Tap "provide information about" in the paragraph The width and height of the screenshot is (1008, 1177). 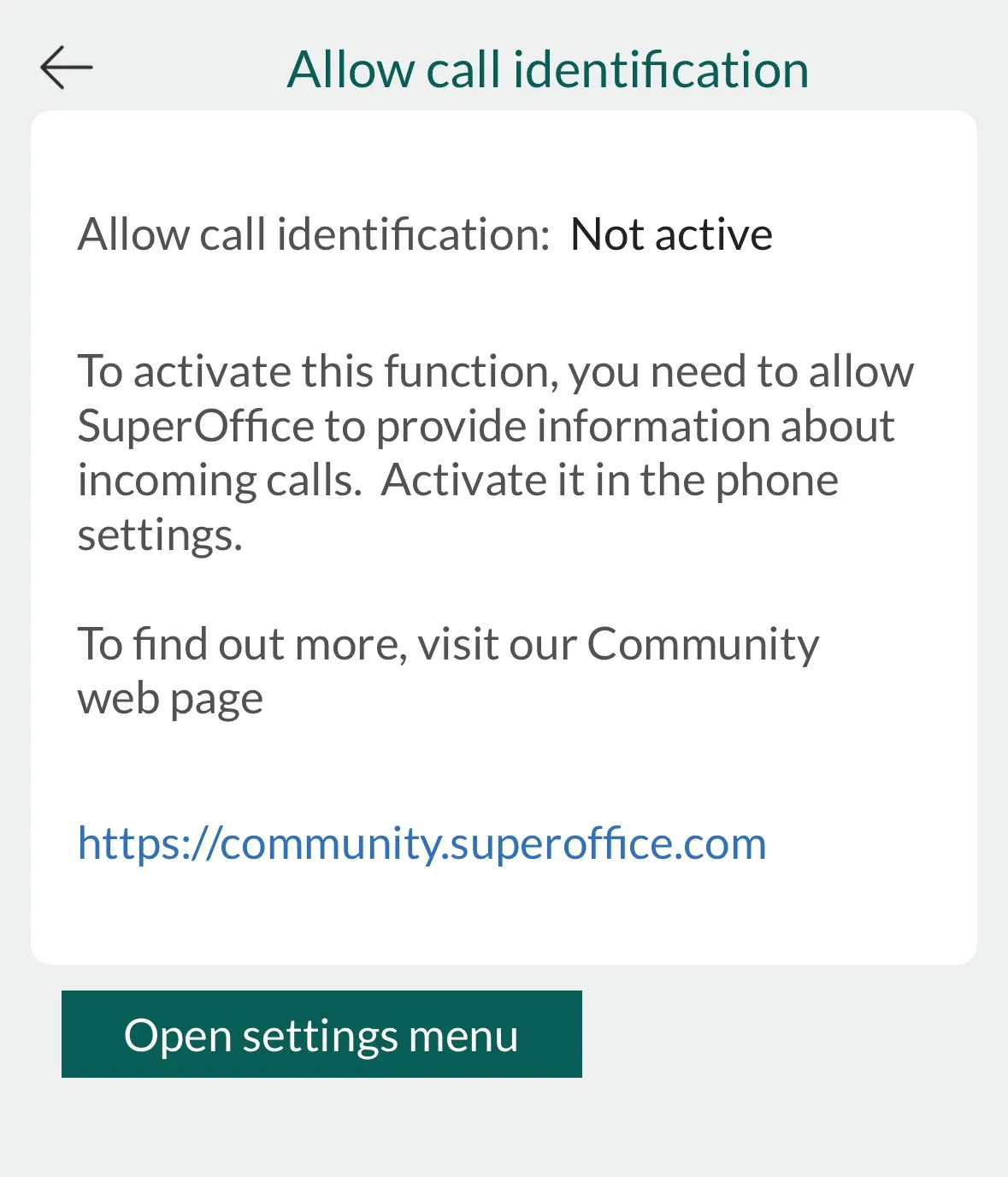635,426
